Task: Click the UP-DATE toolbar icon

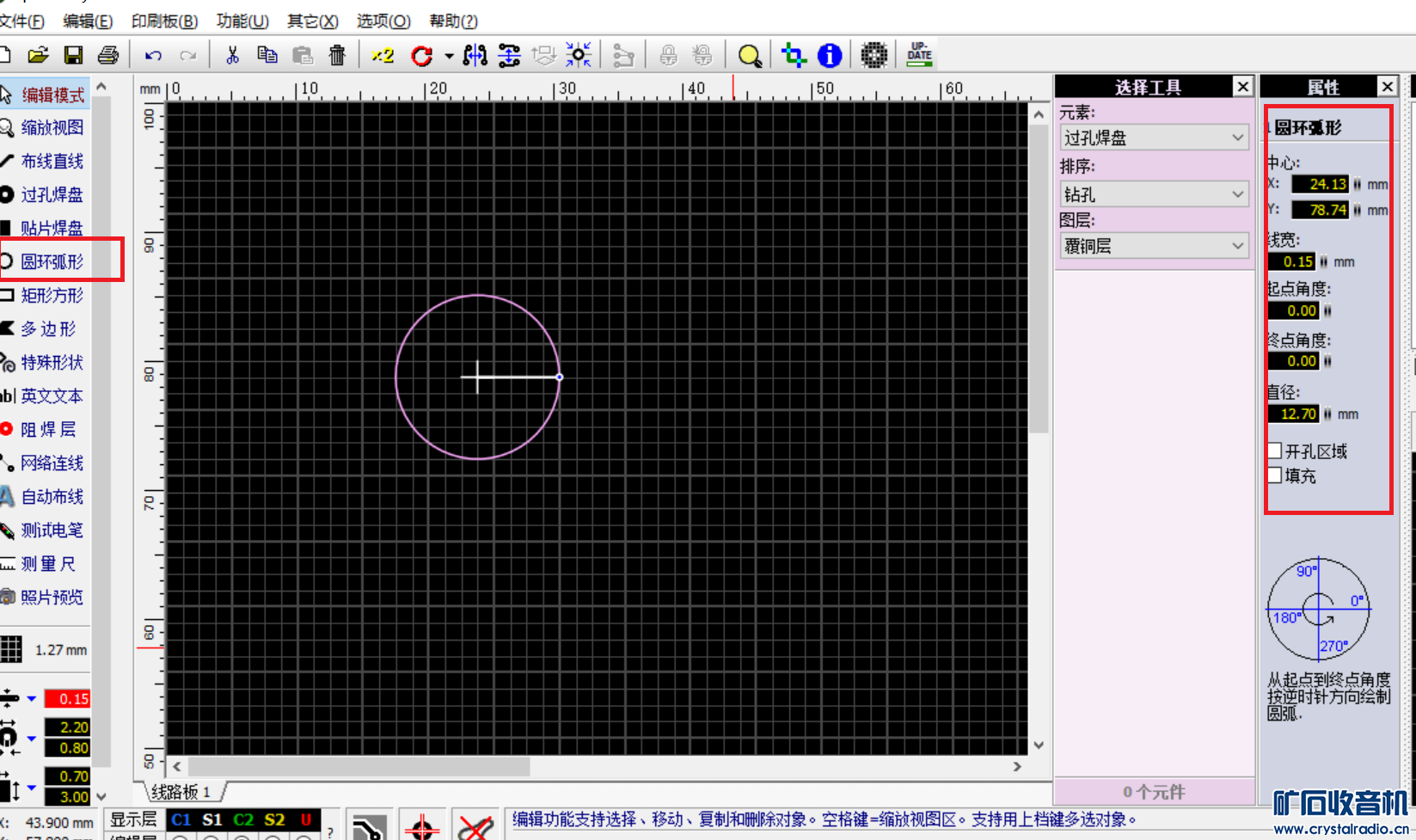Action: pos(919,55)
